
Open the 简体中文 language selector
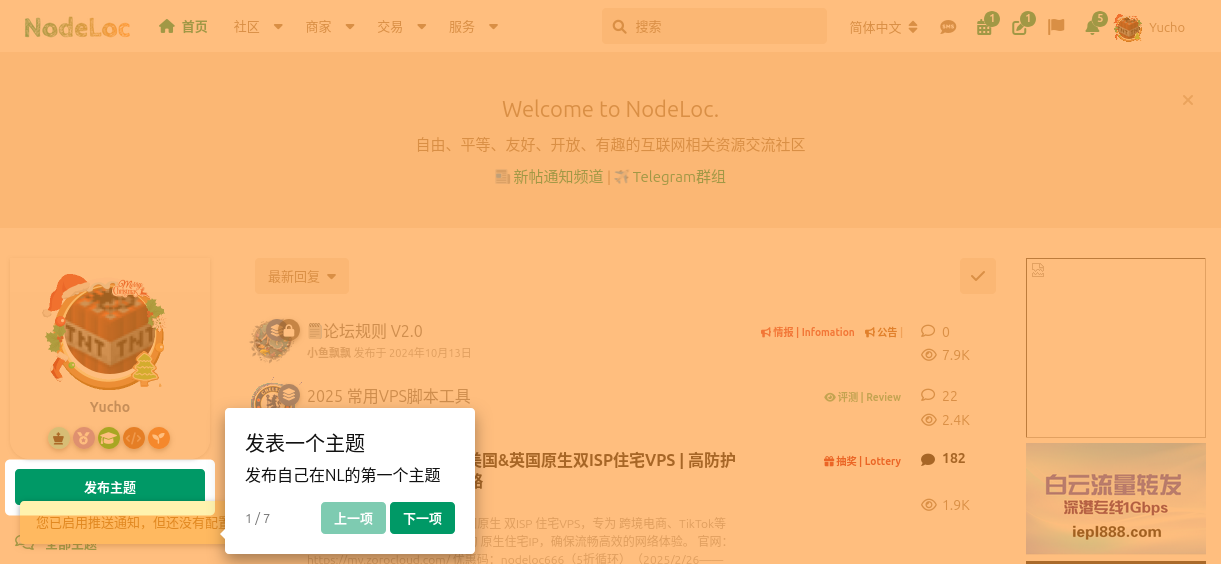click(x=884, y=28)
